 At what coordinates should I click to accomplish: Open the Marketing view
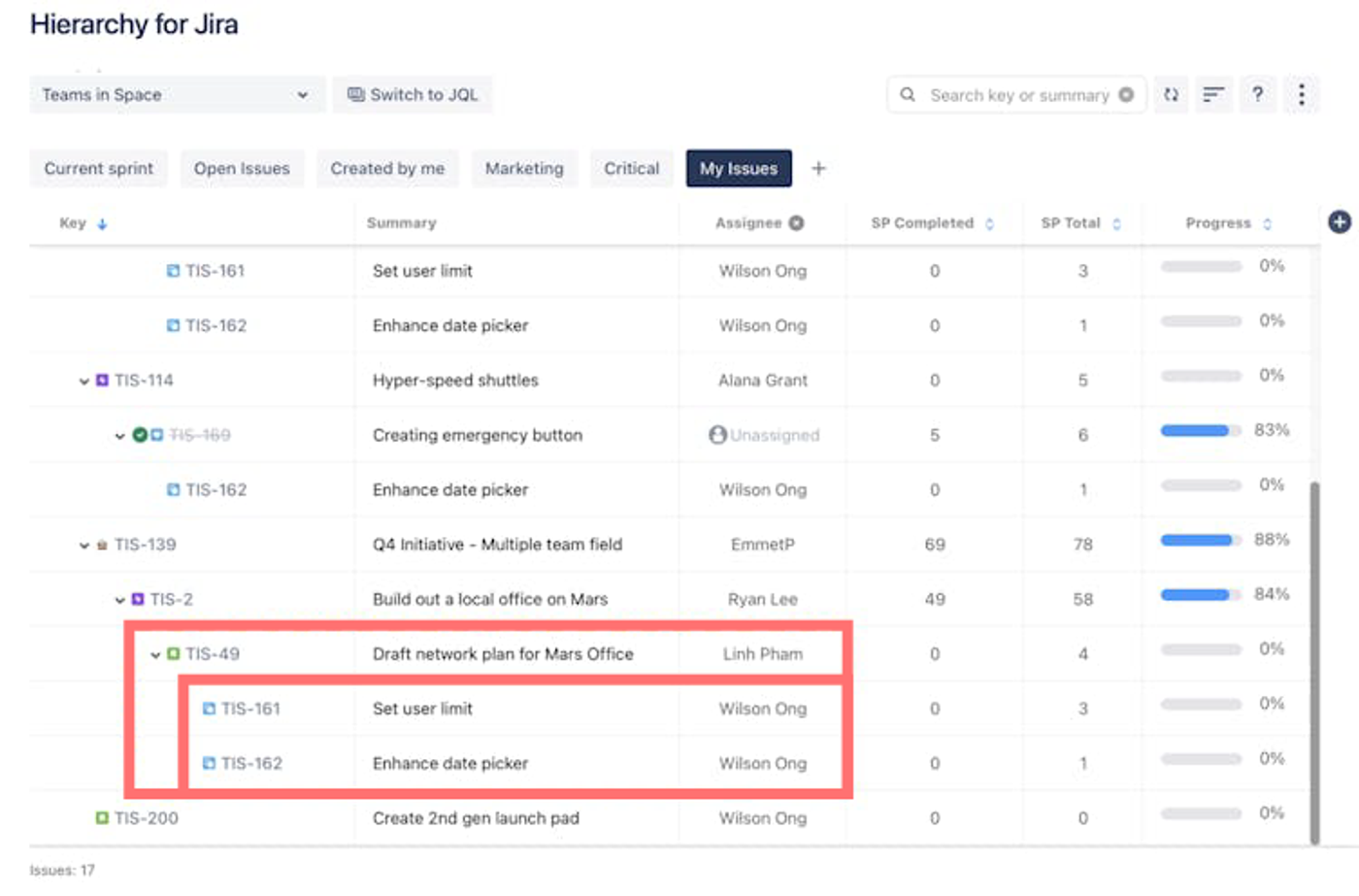pos(524,168)
